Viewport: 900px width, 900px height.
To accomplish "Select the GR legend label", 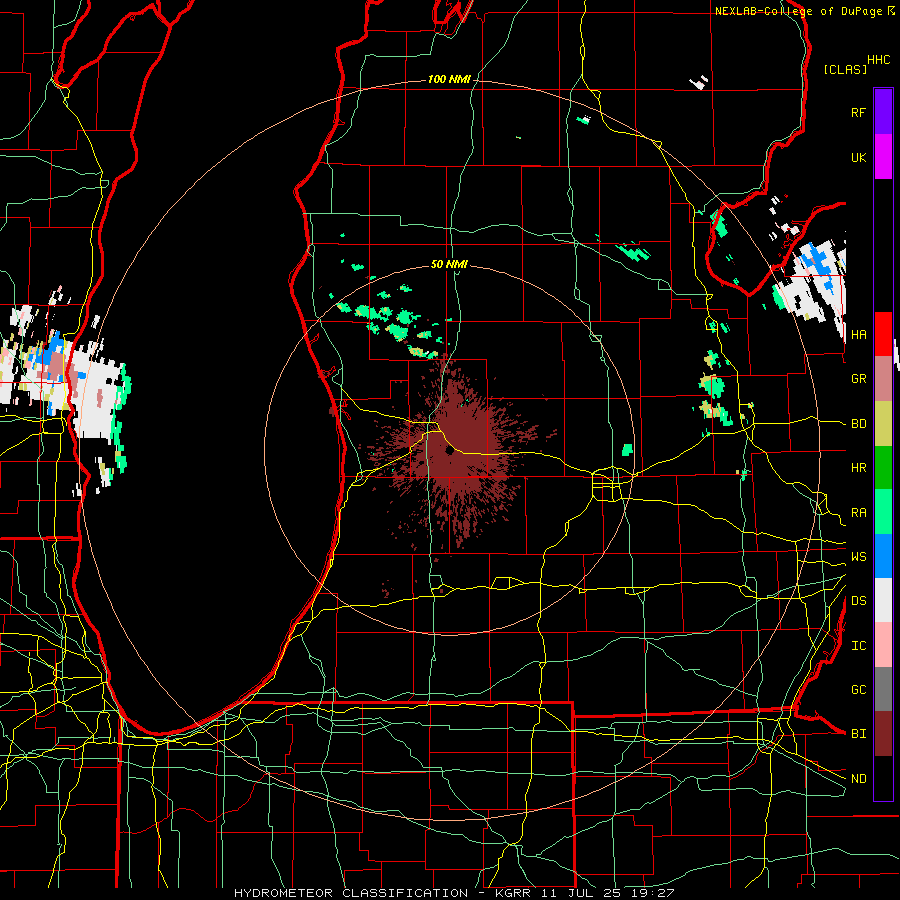I will 858,379.
